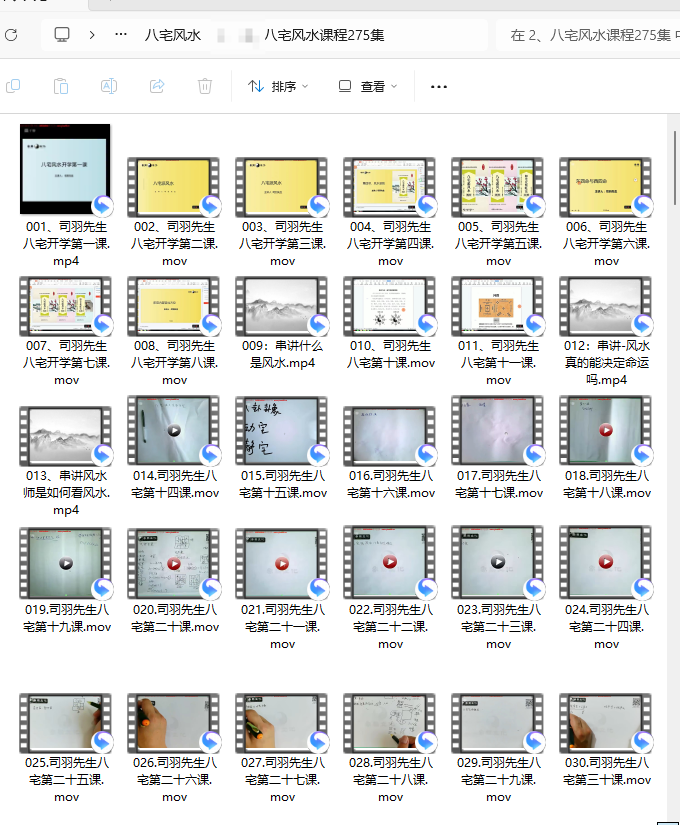Click the Delete trash icon
Screen dimensions: 680x825
click(205, 86)
